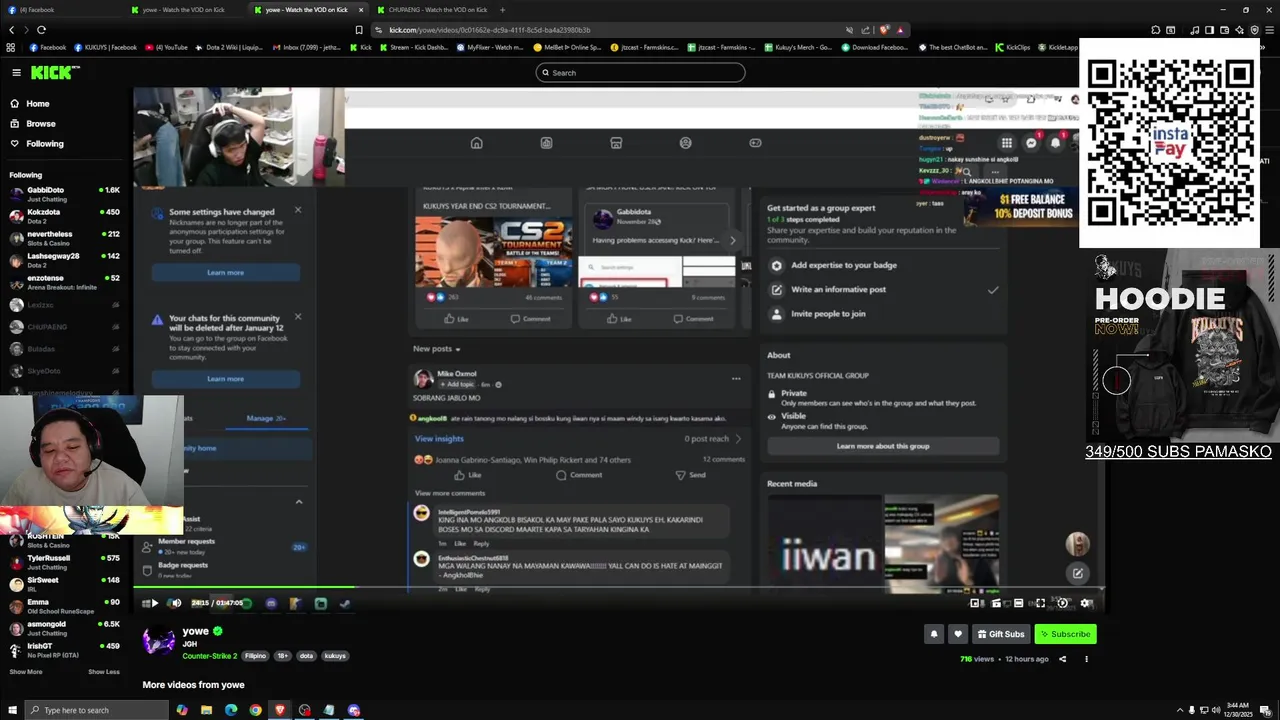The image size is (1280, 720).
Task: Open GabbiDoto channel in Following list
Action: pyautogui.click(x=65, y=193)
